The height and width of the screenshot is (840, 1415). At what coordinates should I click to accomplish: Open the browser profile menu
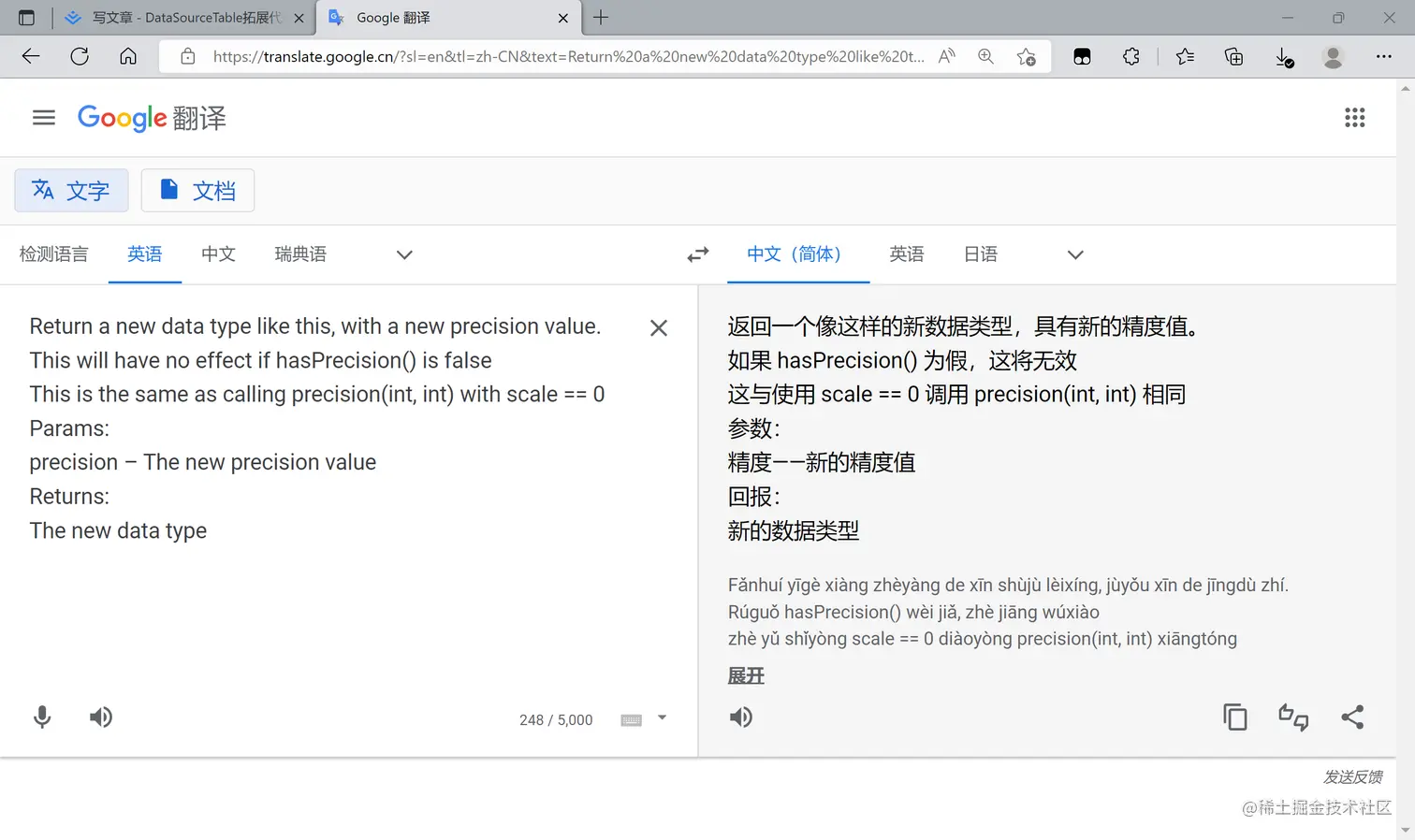coord(1334,56)
